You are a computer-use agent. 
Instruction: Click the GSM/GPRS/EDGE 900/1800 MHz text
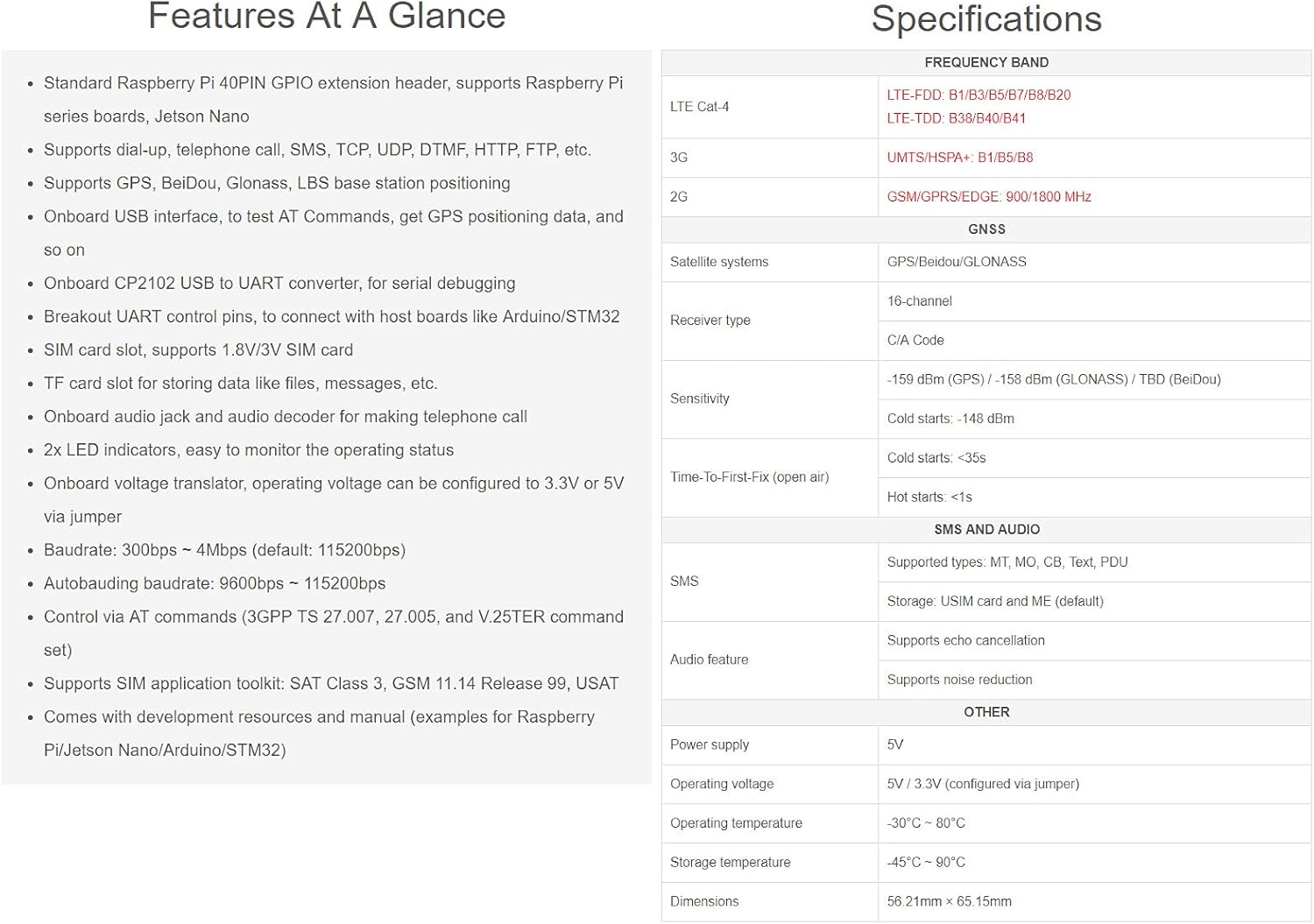tap(988, 197)
